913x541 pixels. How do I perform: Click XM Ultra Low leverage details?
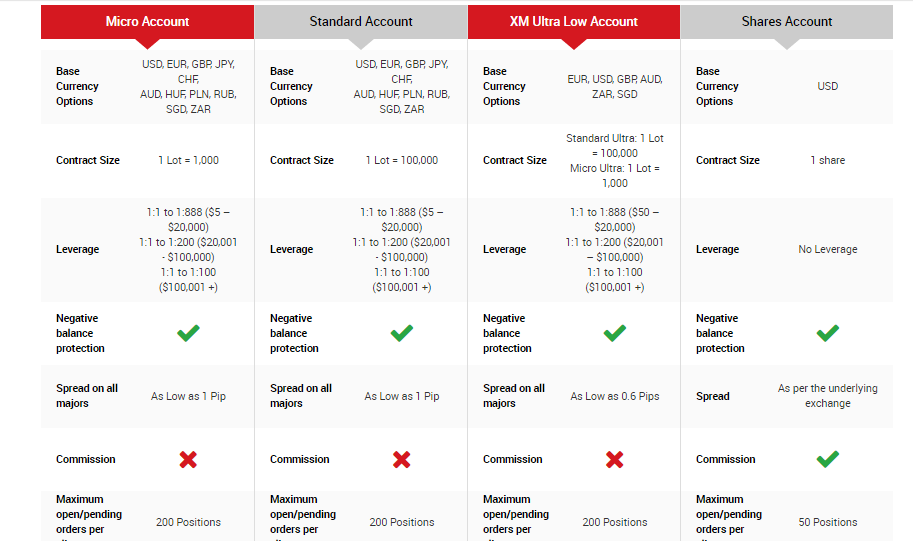(615, 249)
